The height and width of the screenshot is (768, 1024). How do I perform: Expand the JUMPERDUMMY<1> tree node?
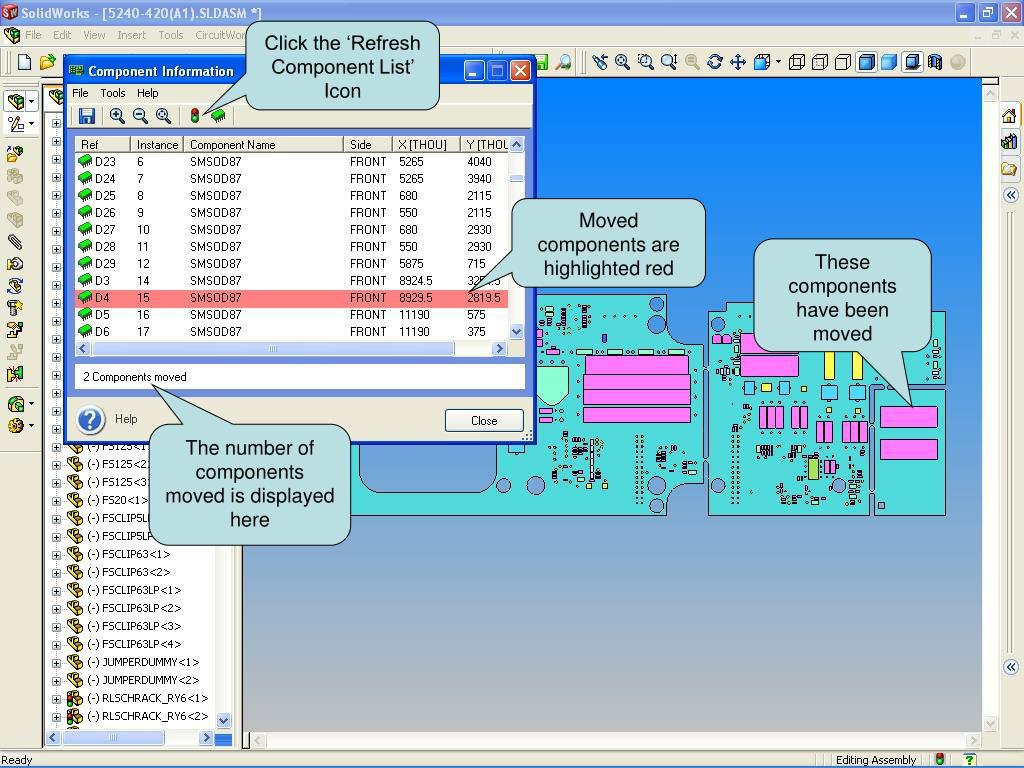coord(57,662)
